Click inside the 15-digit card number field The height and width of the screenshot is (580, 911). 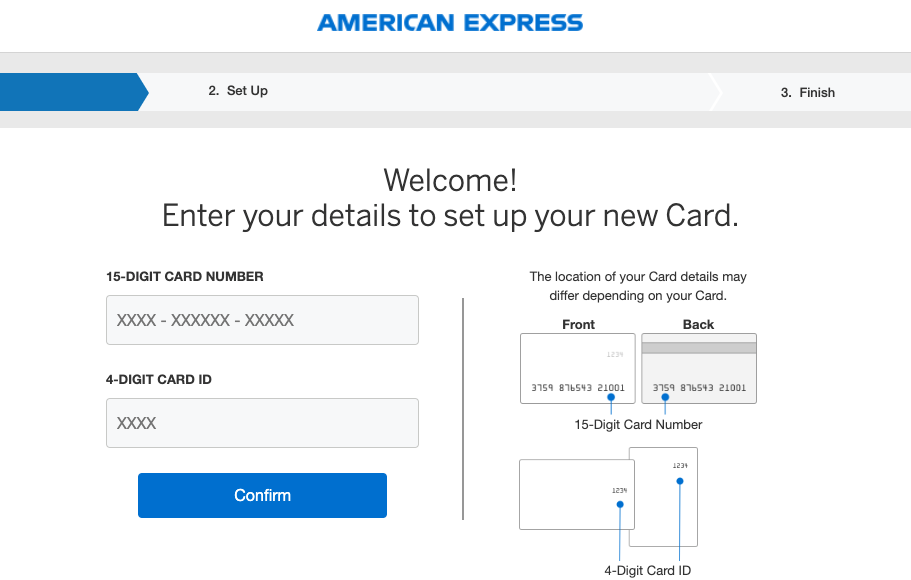pyautogui.click(x=262, y=320)
